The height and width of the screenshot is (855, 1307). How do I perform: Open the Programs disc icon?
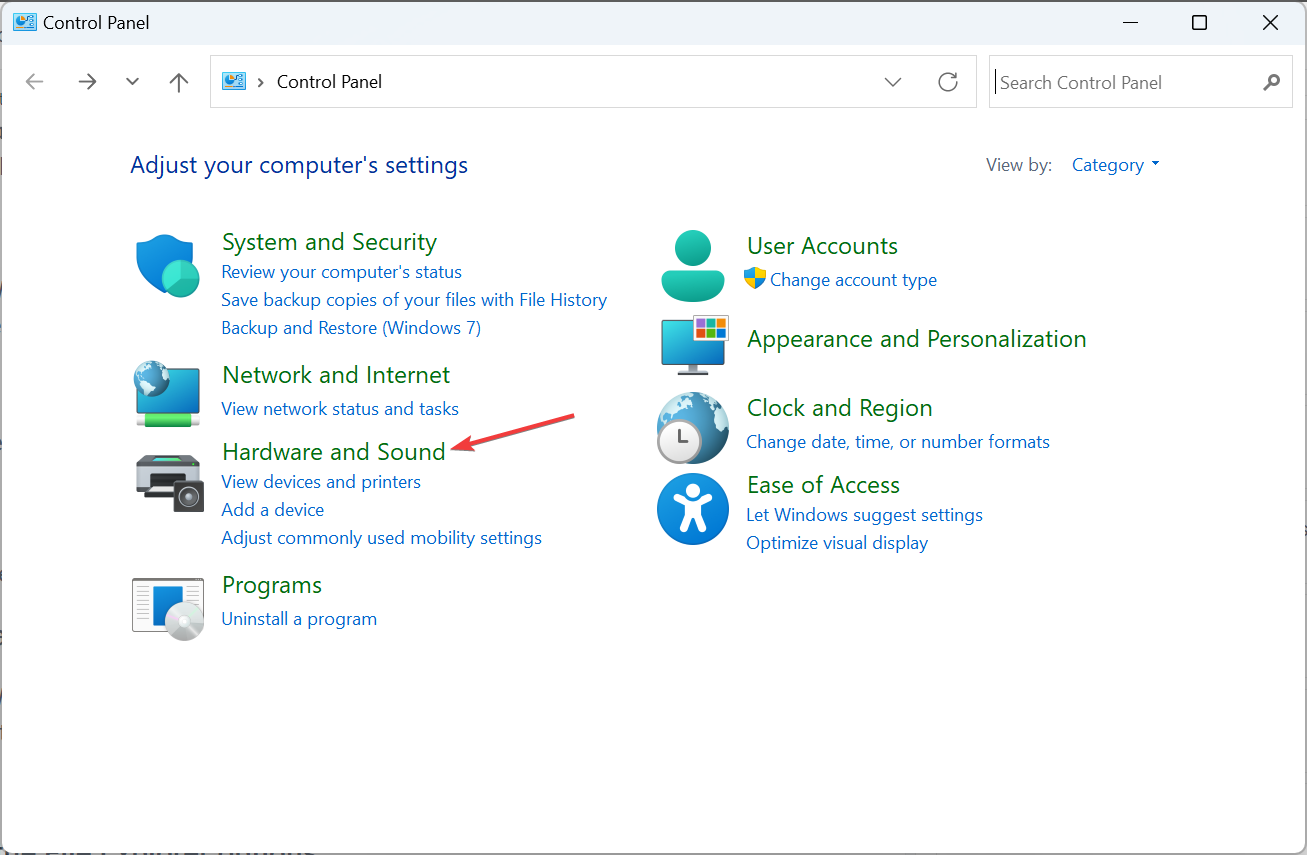coord(168,608)
